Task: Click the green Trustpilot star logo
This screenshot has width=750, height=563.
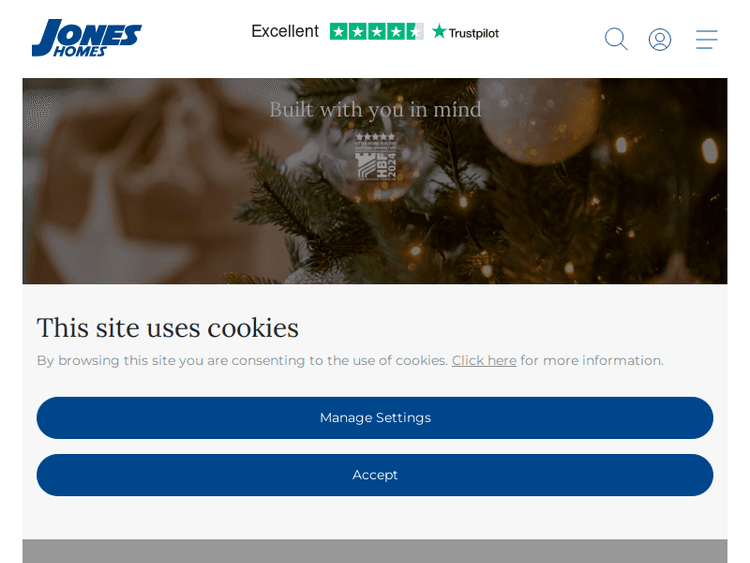Action: coord(439,32)
